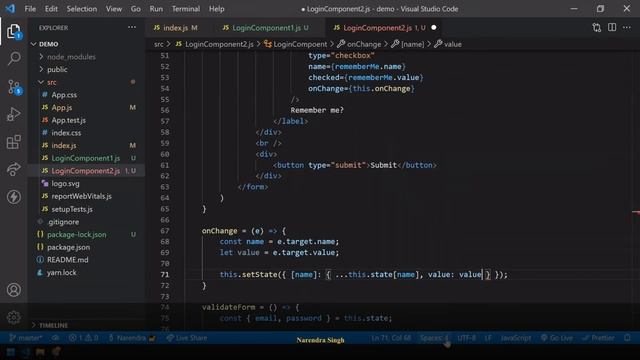The width and height of the screenshot is (640, 360).
Task: Open the Explorer view in activity bar
Action: pyautogui.click(x=13, y=31)
